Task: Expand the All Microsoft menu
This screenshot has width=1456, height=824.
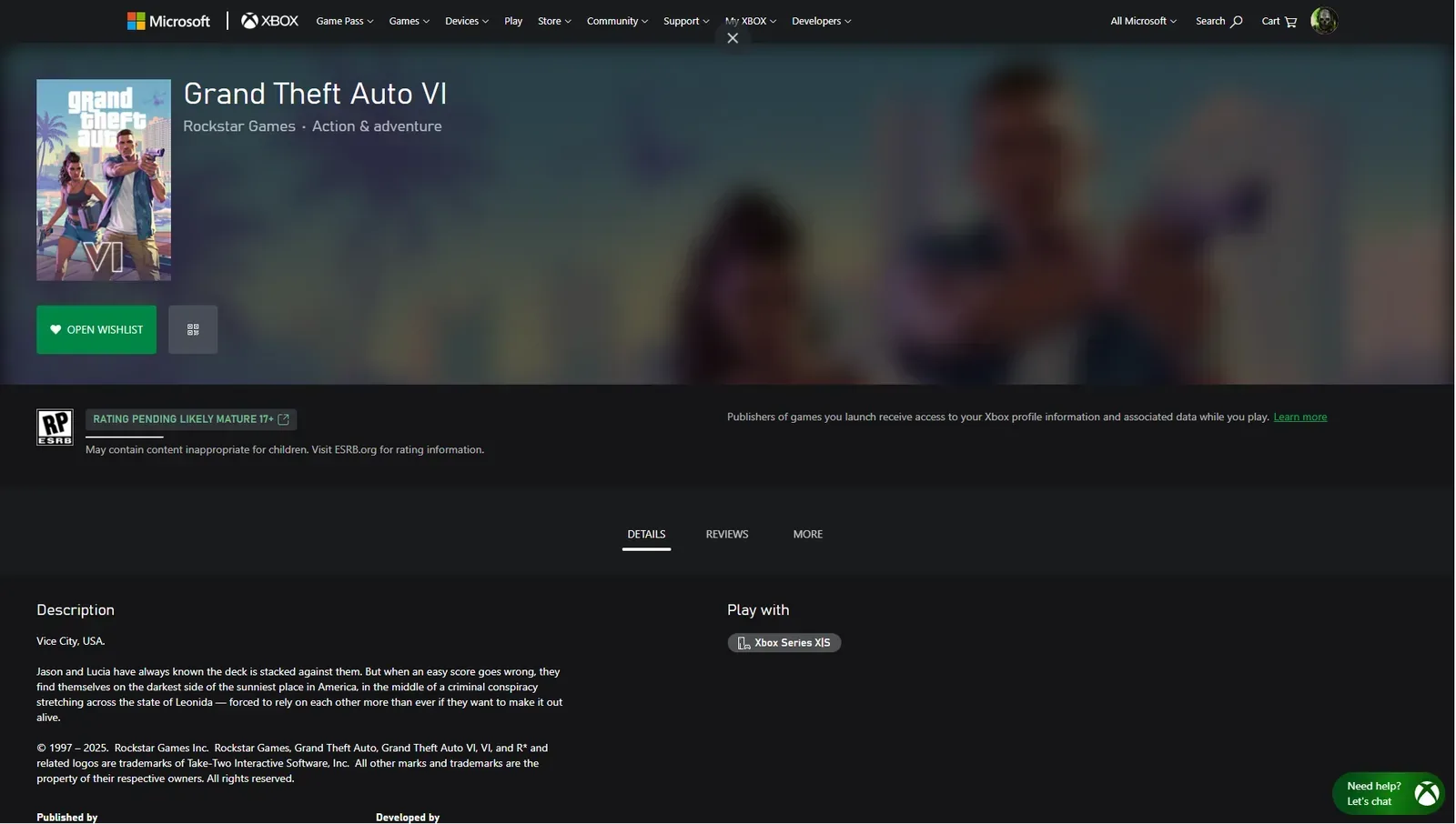Action: pos(1143,21)
